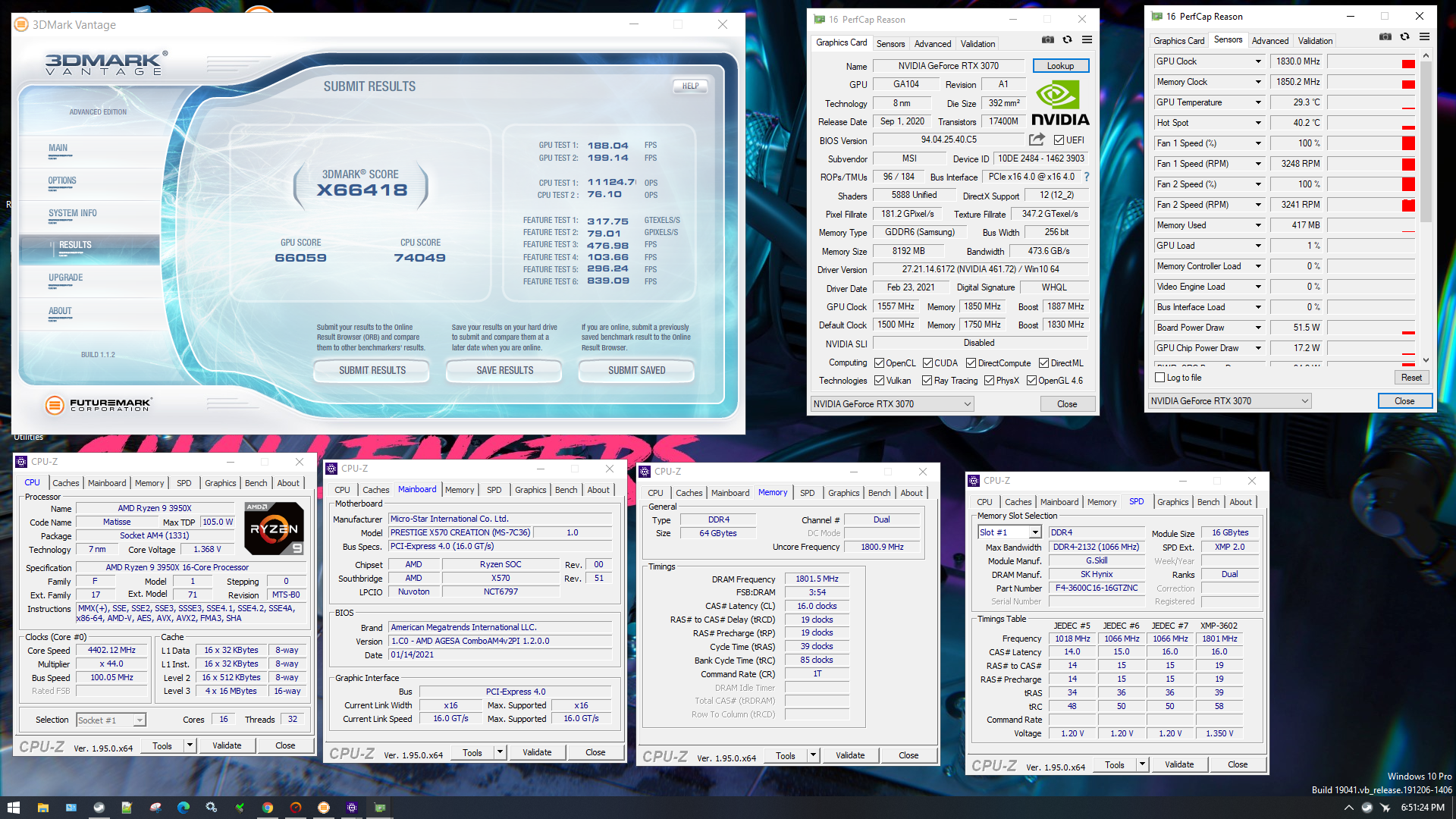Click the HELP button in 3DMark Vantage

(690, 86)
